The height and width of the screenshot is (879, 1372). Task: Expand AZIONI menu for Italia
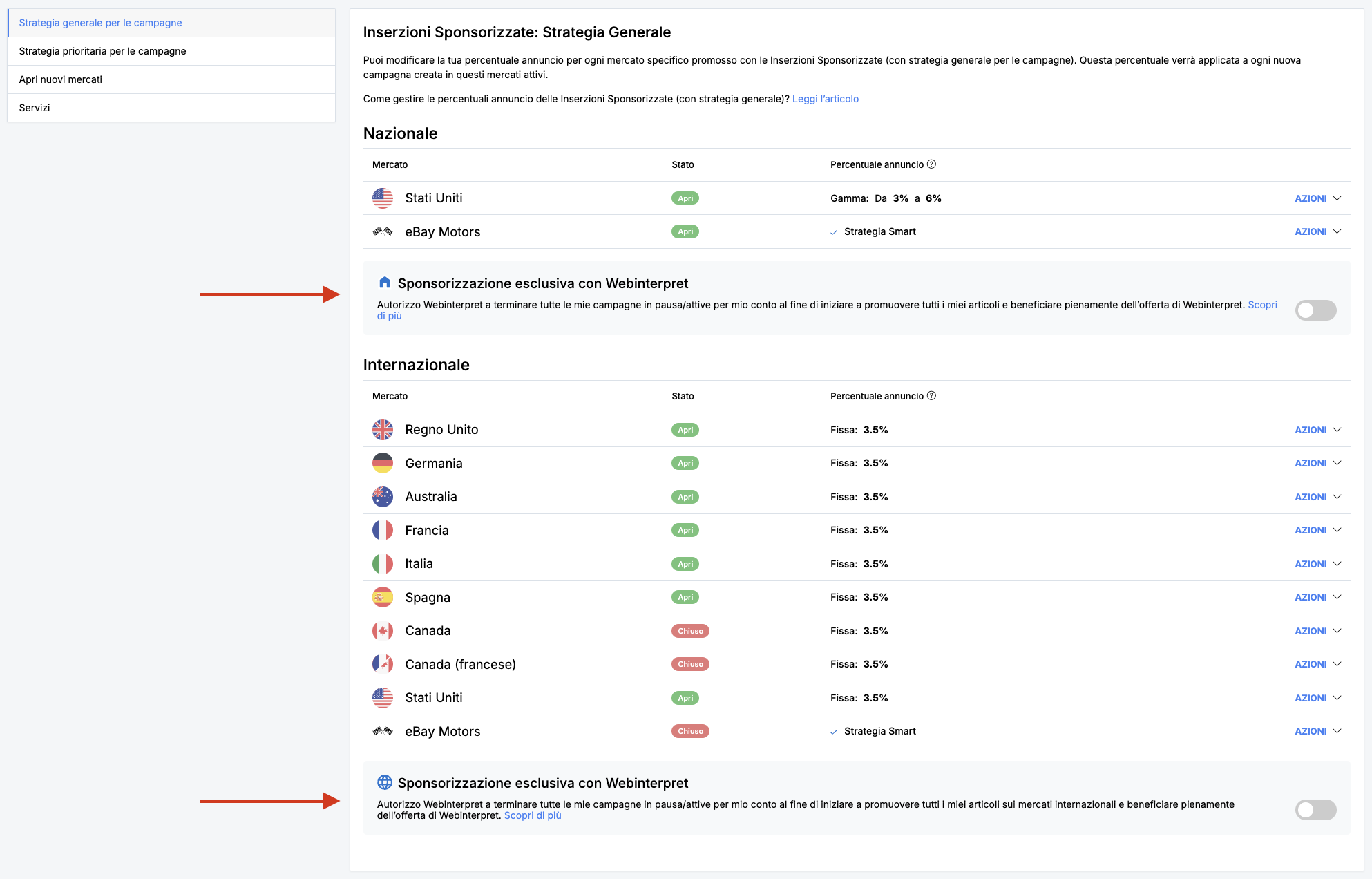pyautogui.click(x=1317, y=564)
